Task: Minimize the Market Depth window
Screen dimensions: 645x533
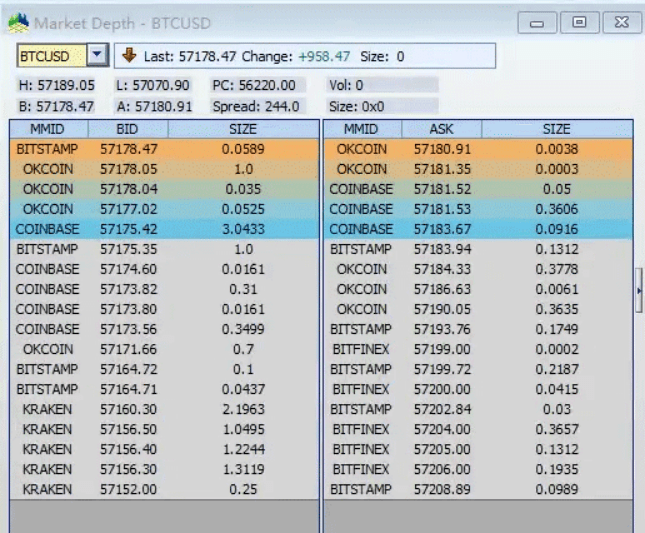Action: click(537, 23)
